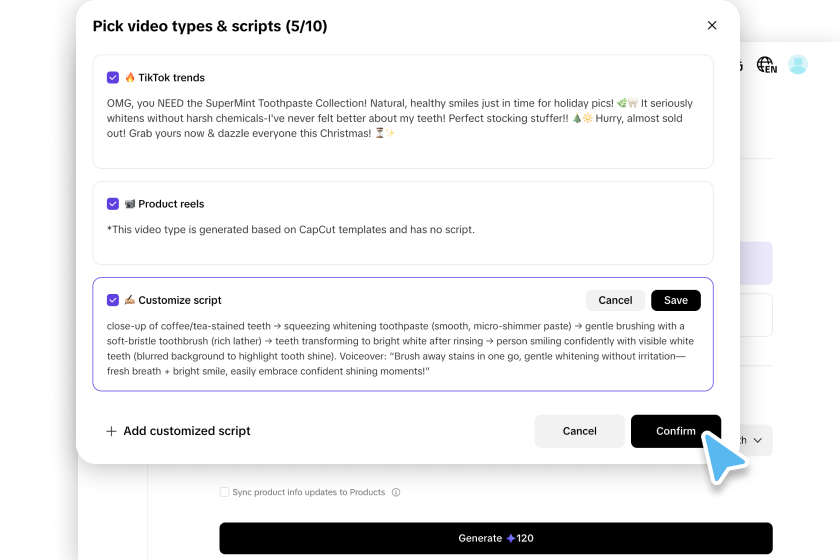The width and height of the screenshot is (840, 560).
Task: Close the Pick video types dialog
Action: click(x=712, y=26)
